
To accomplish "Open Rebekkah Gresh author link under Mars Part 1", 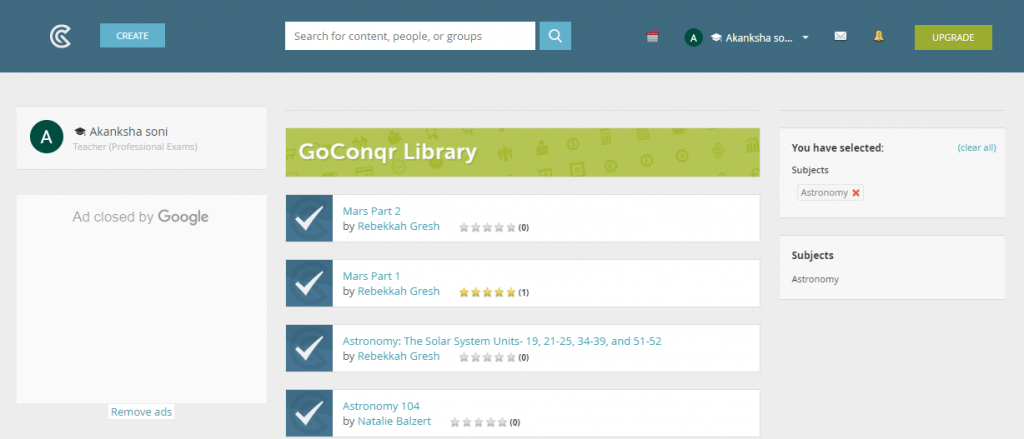I will (399, 291).
